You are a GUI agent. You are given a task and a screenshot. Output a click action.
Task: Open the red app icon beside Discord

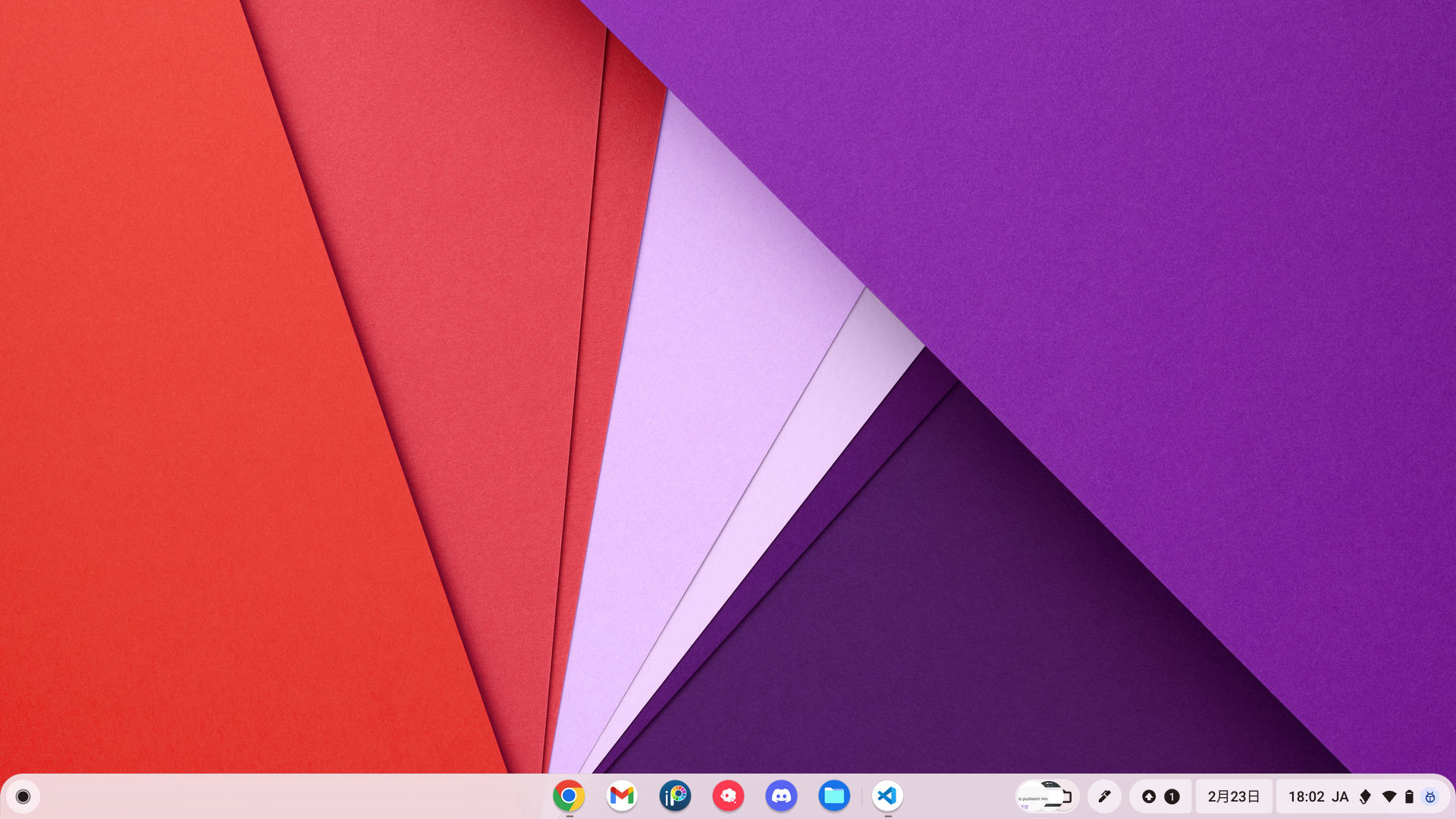[728, 796]
